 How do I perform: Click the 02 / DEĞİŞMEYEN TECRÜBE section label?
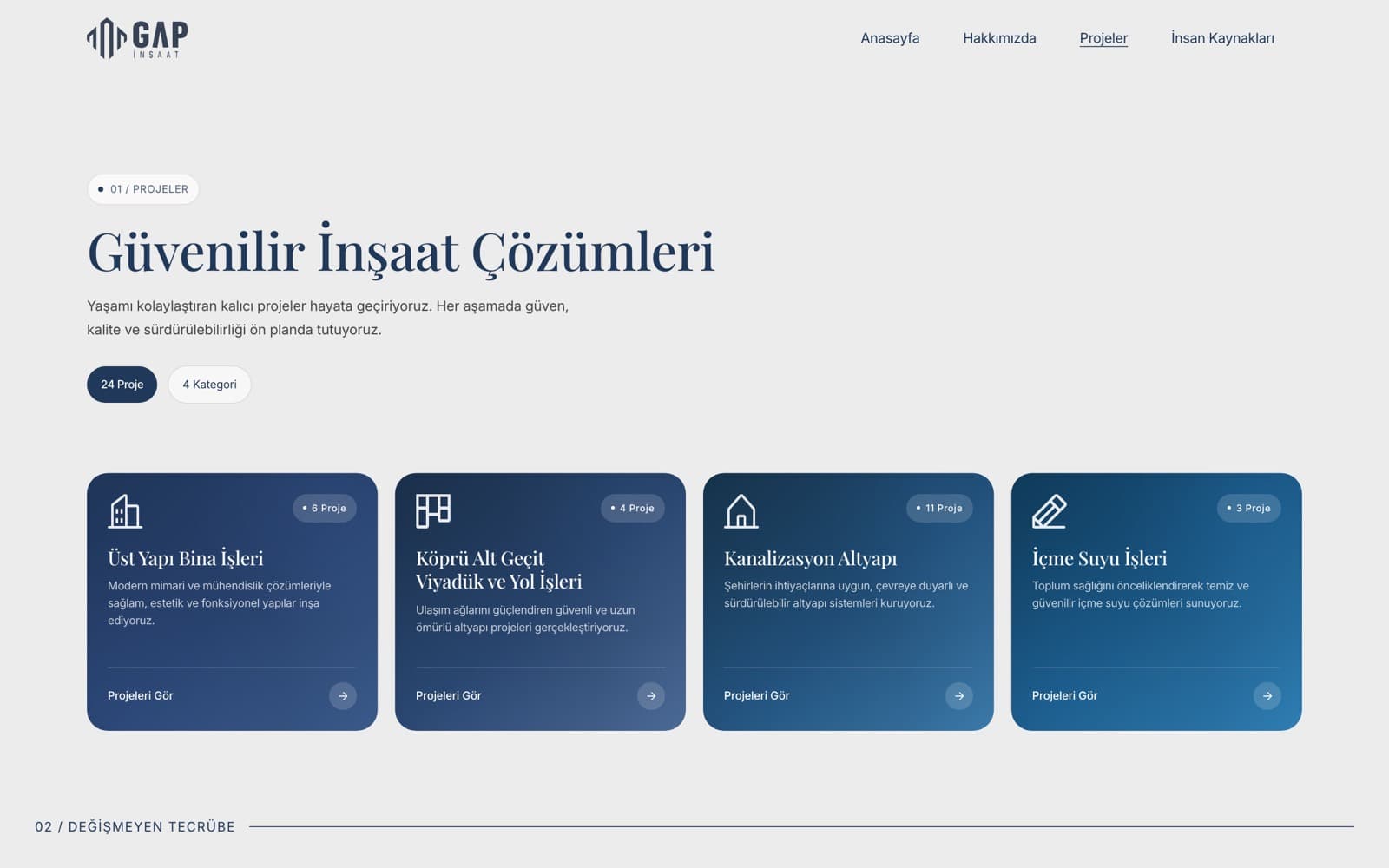tap(135, 827)
